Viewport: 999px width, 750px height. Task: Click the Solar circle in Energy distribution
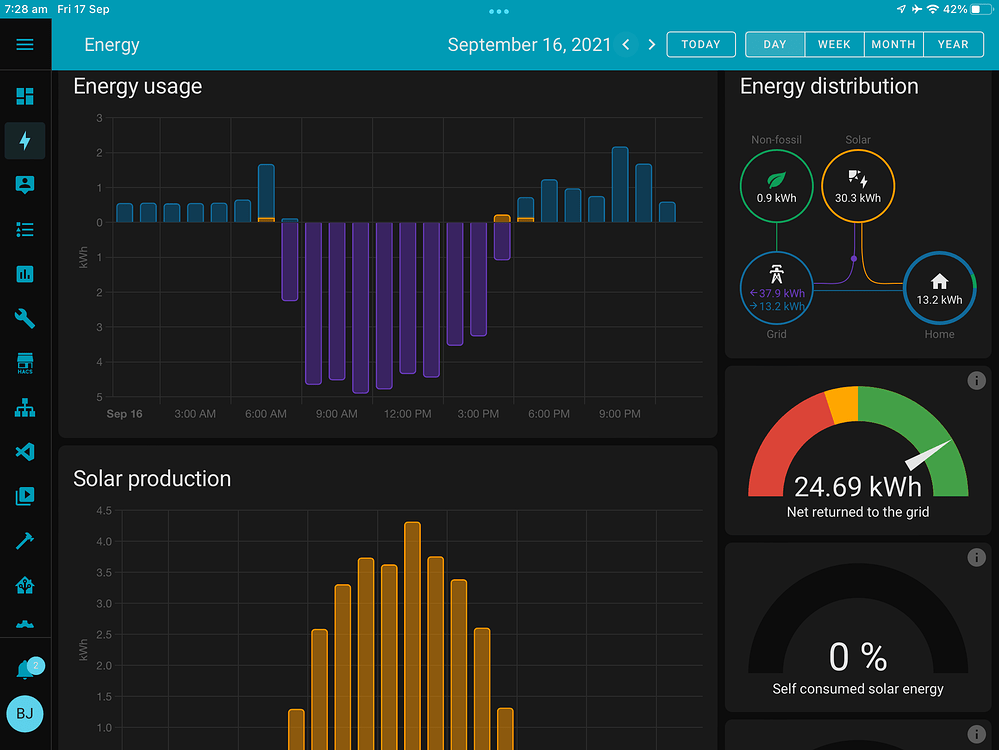(857, 186)
